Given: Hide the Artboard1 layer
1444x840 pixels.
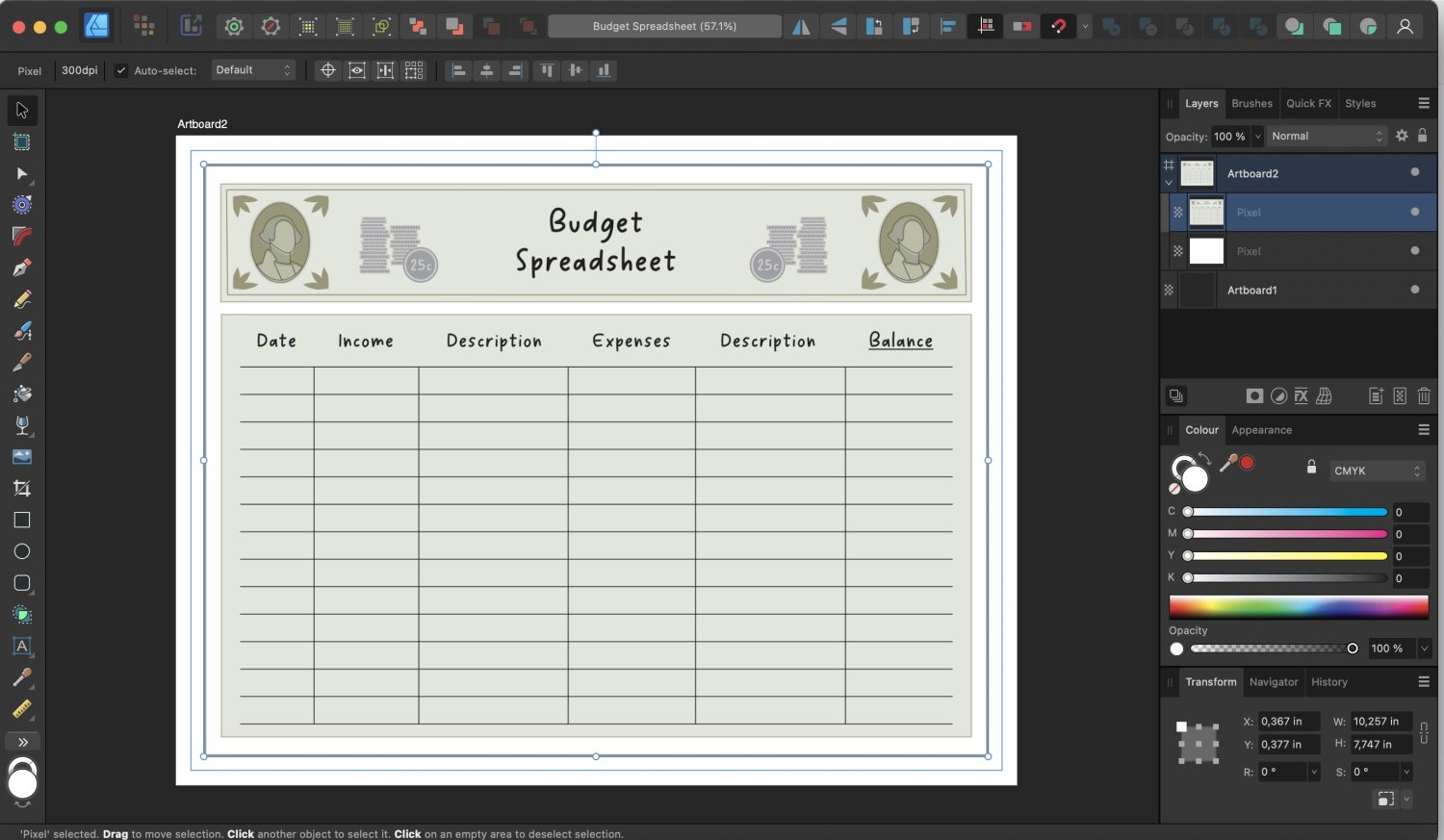Looking at the screenshot, I should point(1414,290).
